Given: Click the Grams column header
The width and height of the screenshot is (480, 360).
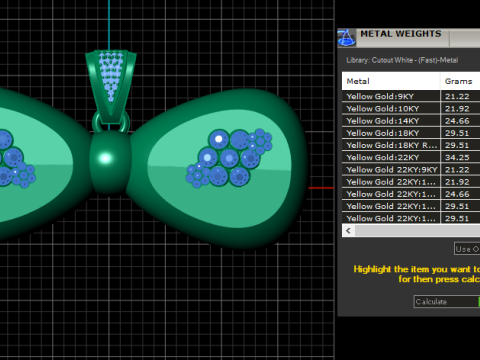Looking at the screenshot, I should click(460, 81).
